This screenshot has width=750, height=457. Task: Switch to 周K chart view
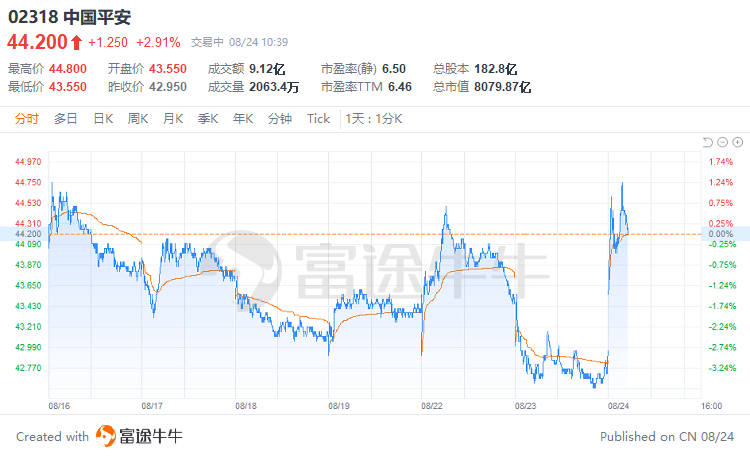pyautogui.click(x=138, y=119)
